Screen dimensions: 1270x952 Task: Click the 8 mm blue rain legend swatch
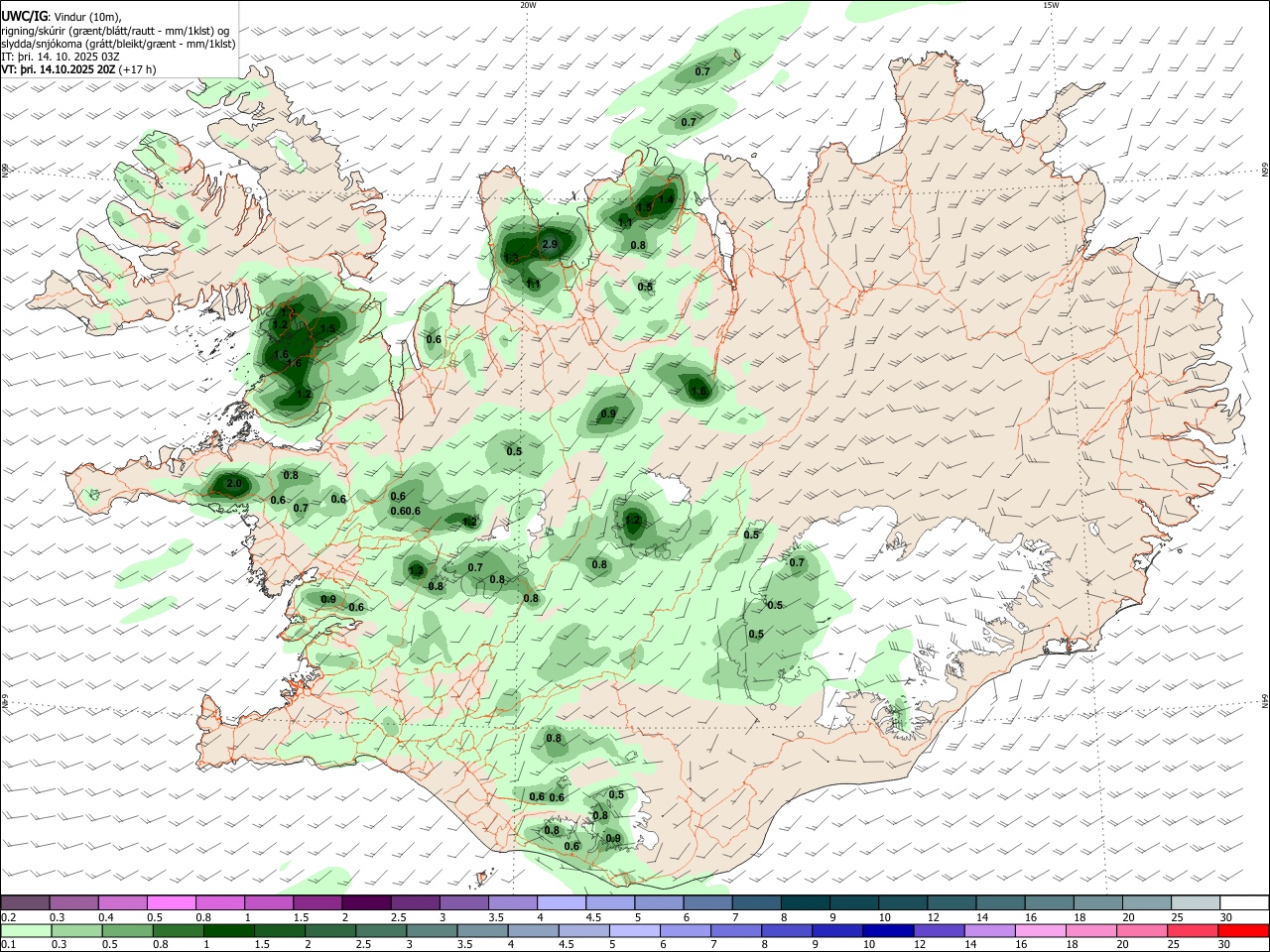pyautogui.click(x=786, y=930)
